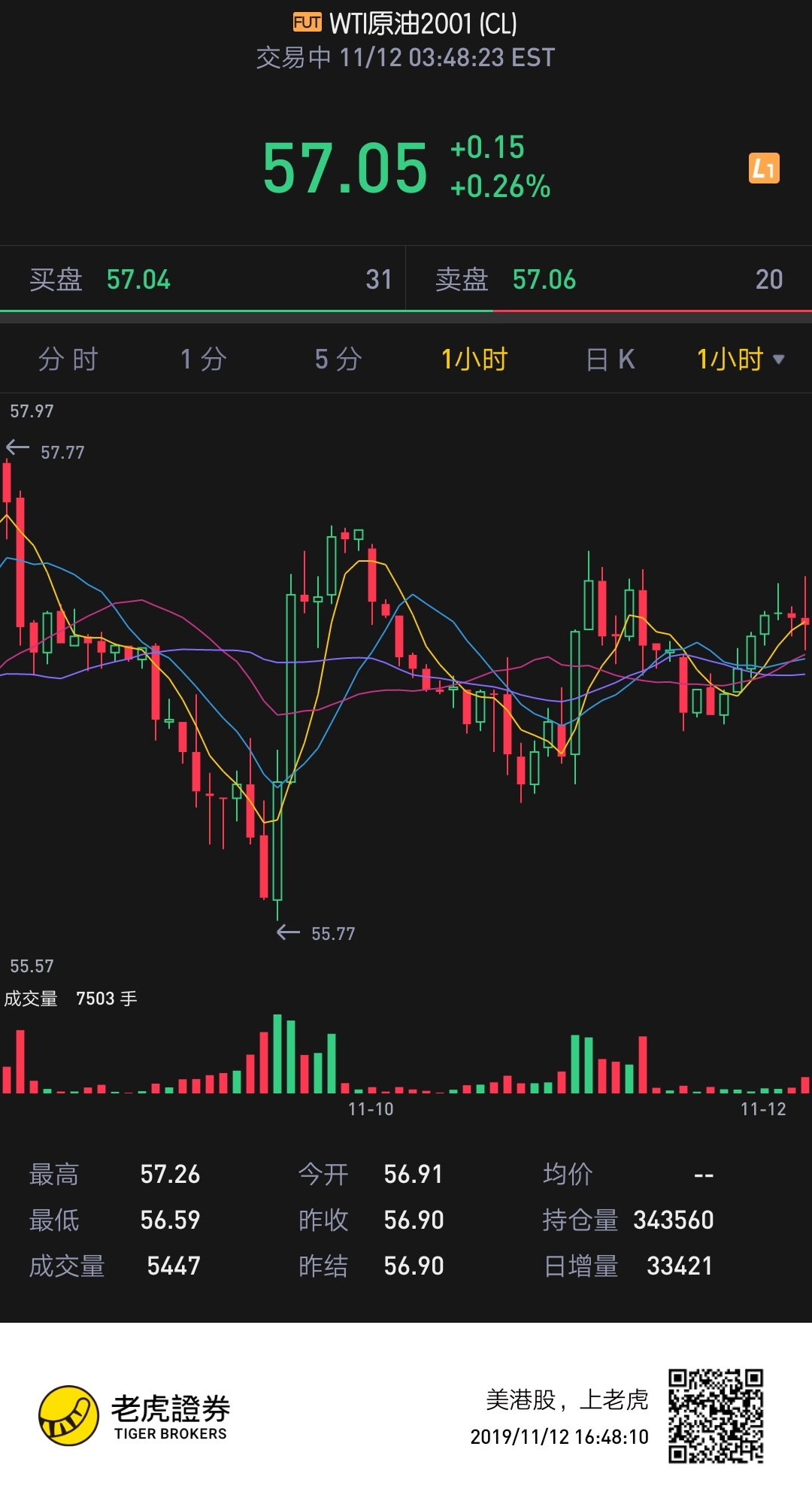Switch to the 5分 chart tab
812x1510 pixels.
pos(338,359)
